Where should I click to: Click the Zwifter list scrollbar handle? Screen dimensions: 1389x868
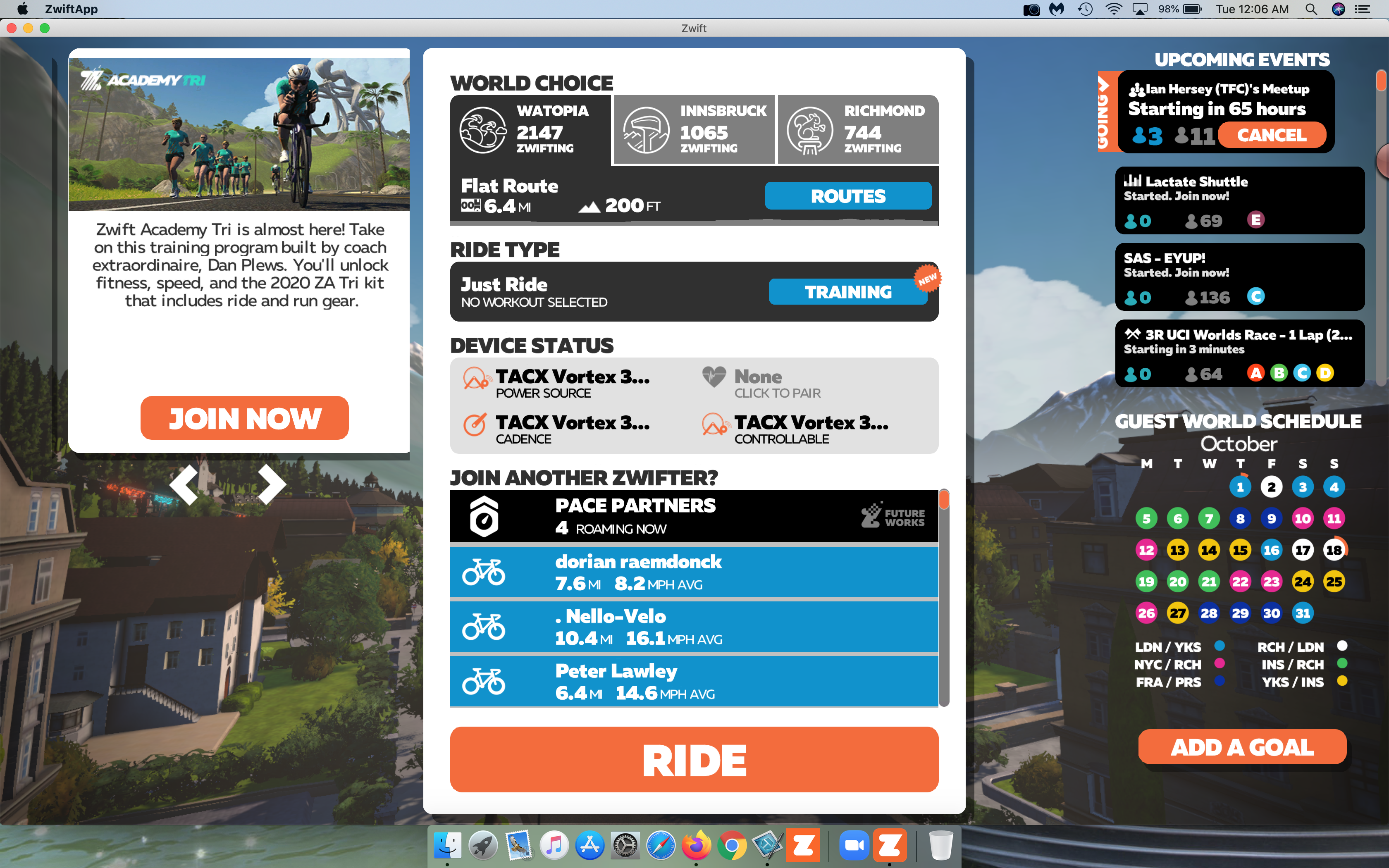944,499
